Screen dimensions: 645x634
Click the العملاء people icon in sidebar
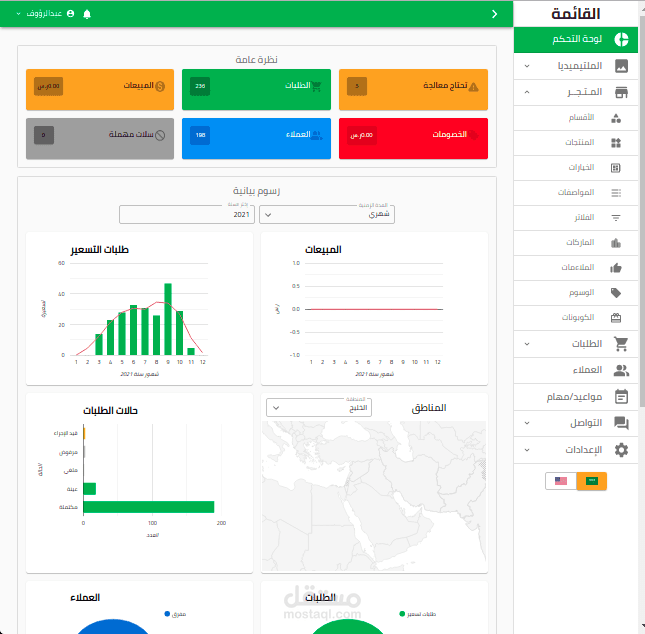tap(621, 370)
